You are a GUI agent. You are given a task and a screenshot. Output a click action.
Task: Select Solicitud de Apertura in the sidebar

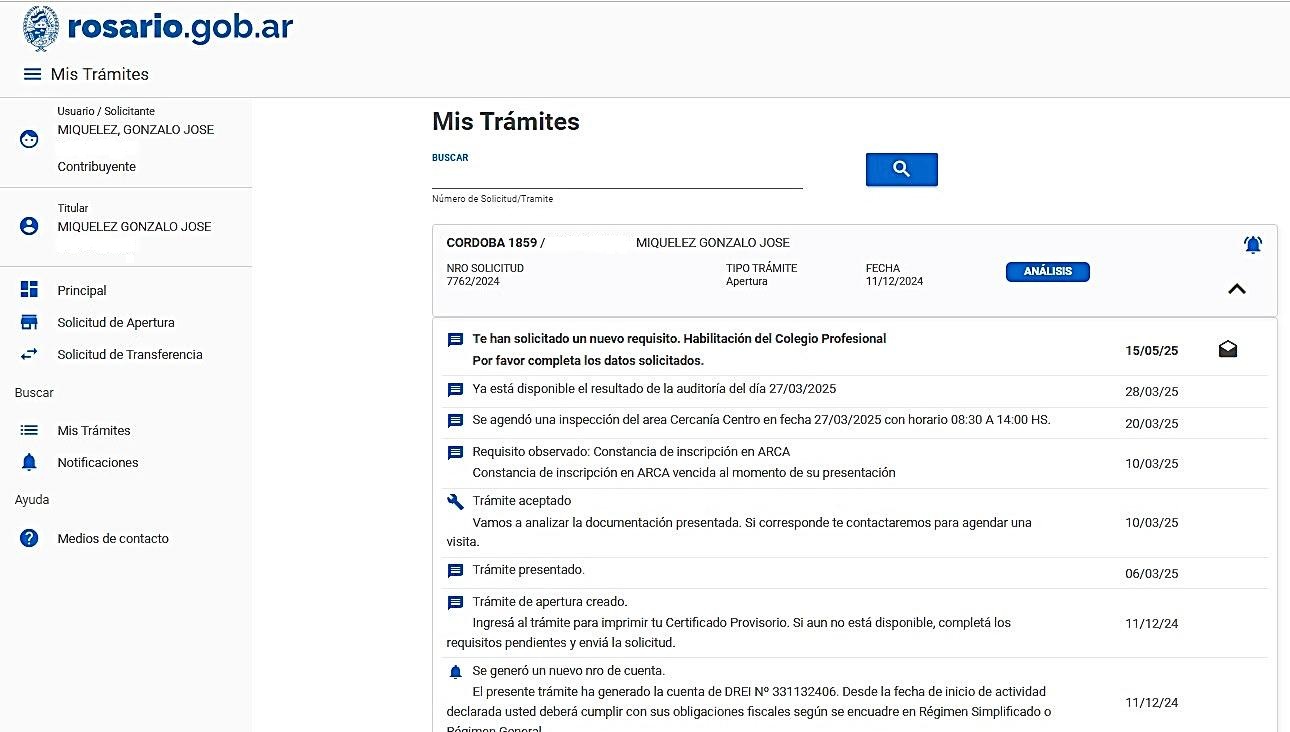[115, 323]
